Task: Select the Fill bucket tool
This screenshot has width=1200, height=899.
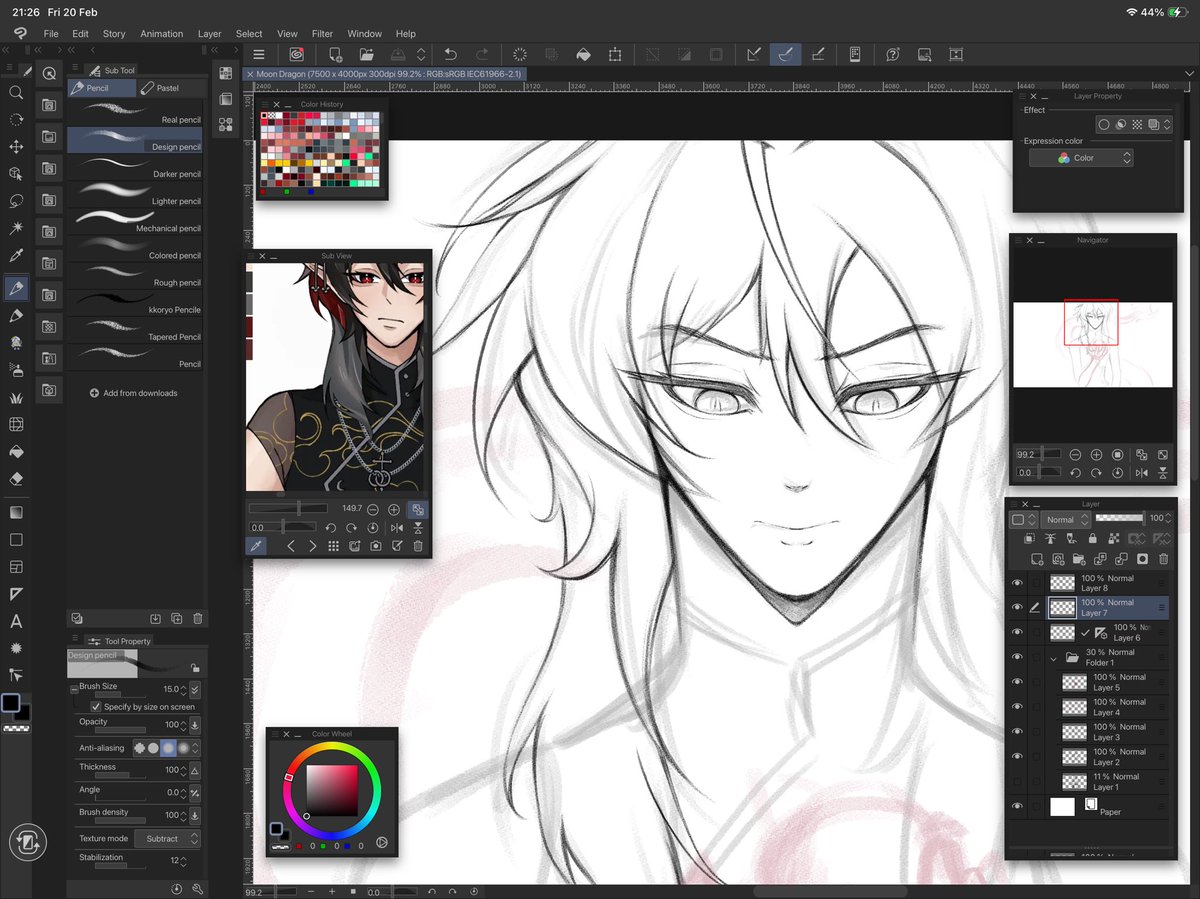Action: click(16, 452)
